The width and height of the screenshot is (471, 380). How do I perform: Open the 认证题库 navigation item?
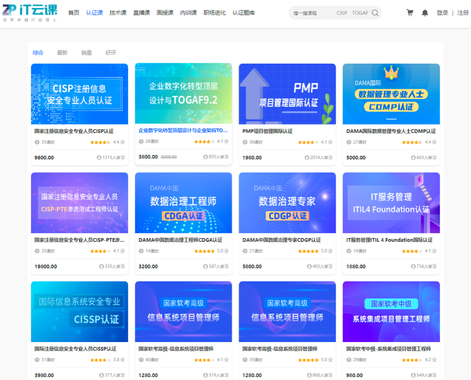click(244, 13)
